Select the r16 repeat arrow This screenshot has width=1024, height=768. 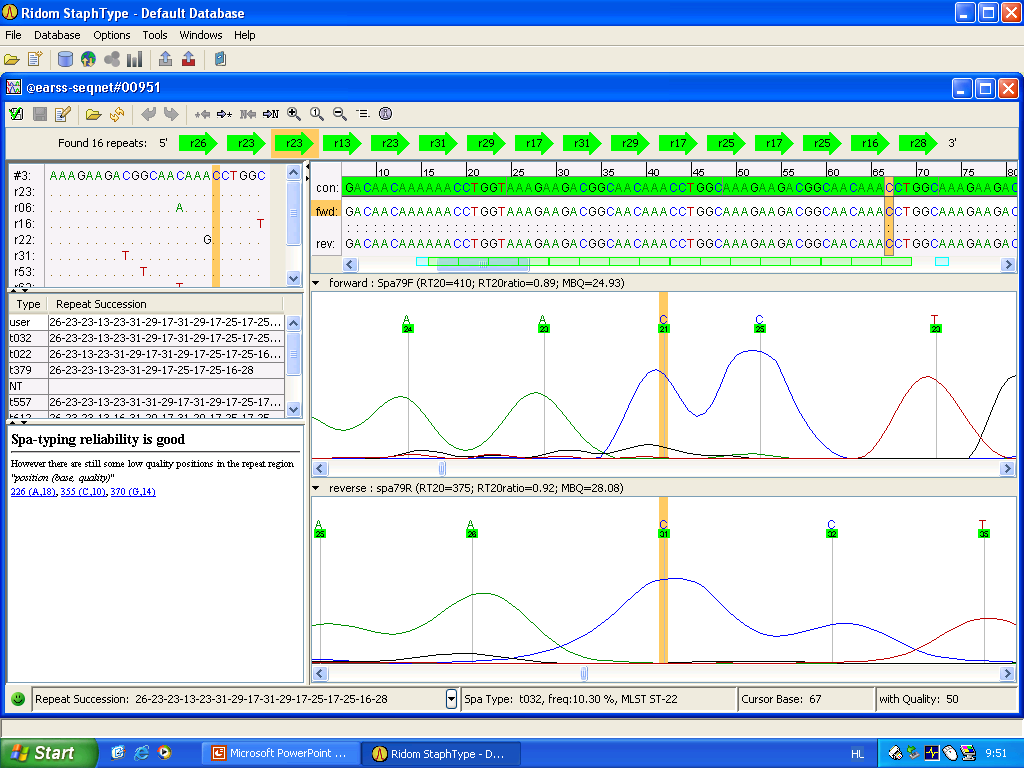tap(870, 143)
